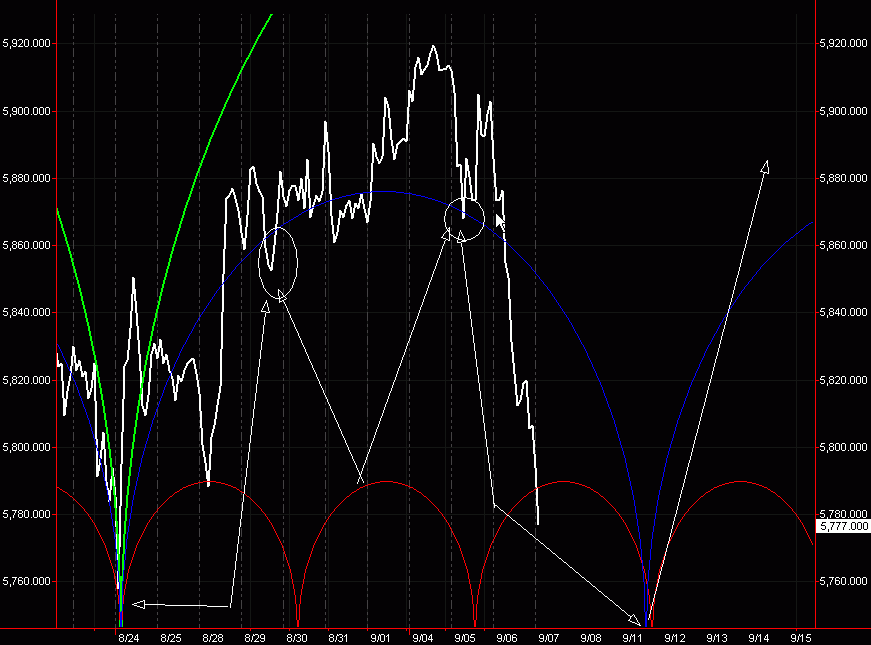Select 5,820.000 on the right price axis
The width and height of the screenshot is (871, 645).
(843, 380)
